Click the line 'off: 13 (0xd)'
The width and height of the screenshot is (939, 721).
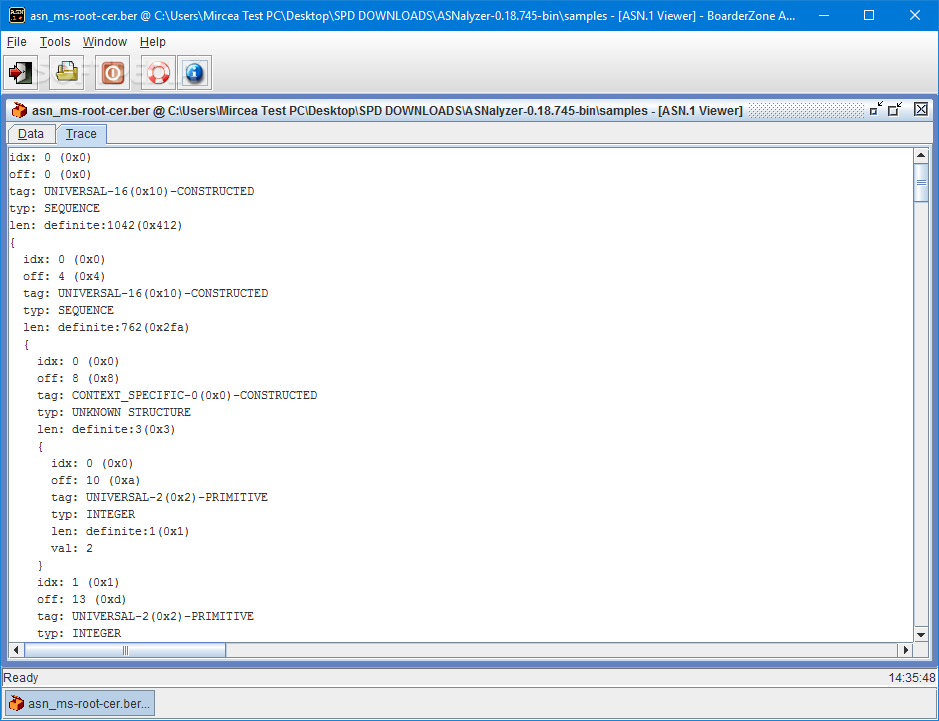[81, 599]
